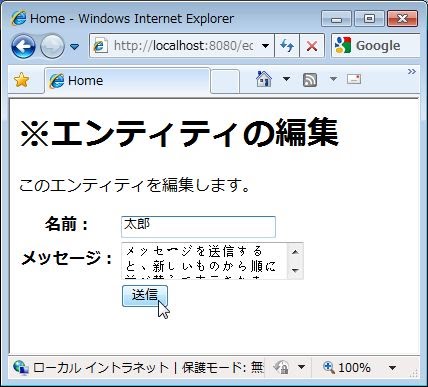Open a new blank tab
Screen dimensions: 428x387
pyautogui.click(x=225, y=81)
